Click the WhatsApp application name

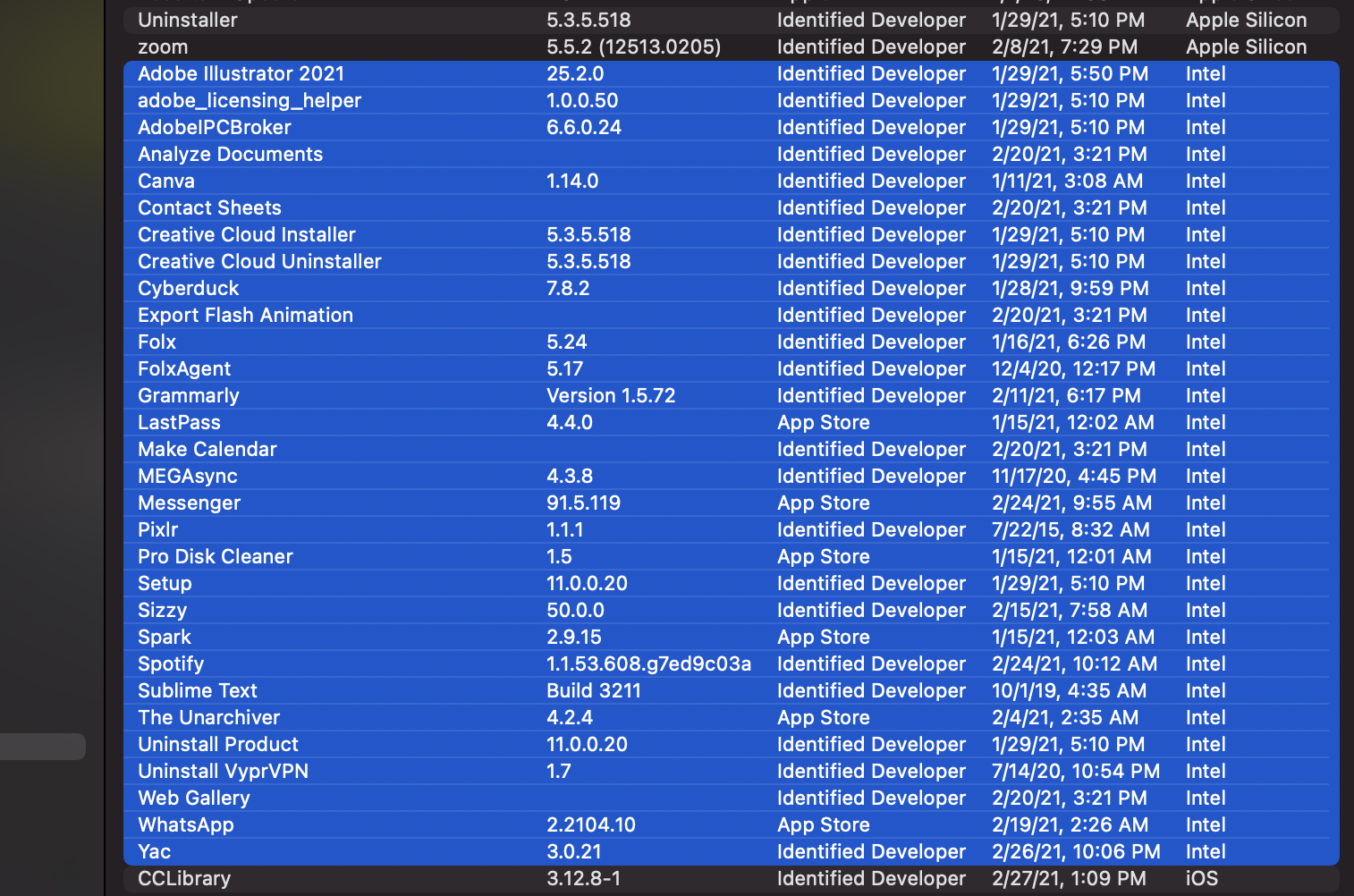click(186, 824)
